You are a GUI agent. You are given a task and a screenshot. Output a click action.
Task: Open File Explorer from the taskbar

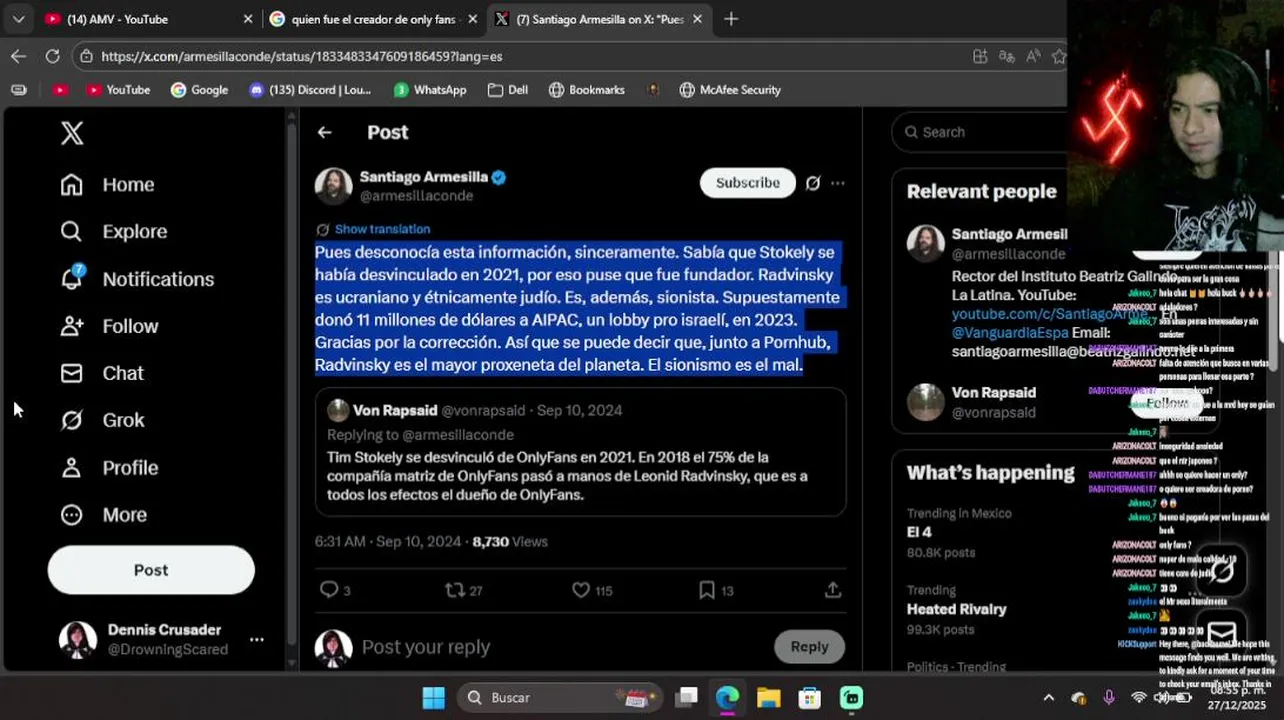coord(768,698)
